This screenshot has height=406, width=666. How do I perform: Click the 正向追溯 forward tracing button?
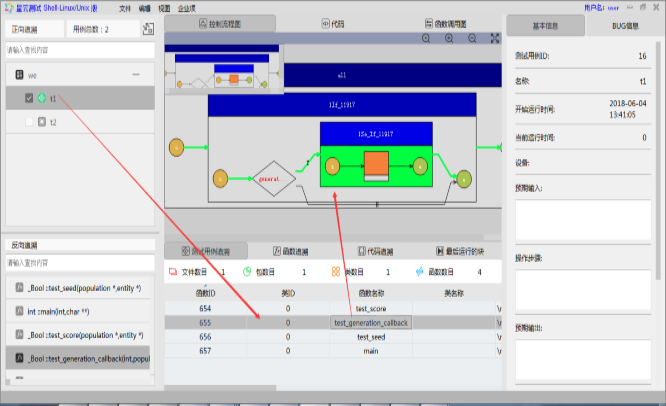pos(35,29)
